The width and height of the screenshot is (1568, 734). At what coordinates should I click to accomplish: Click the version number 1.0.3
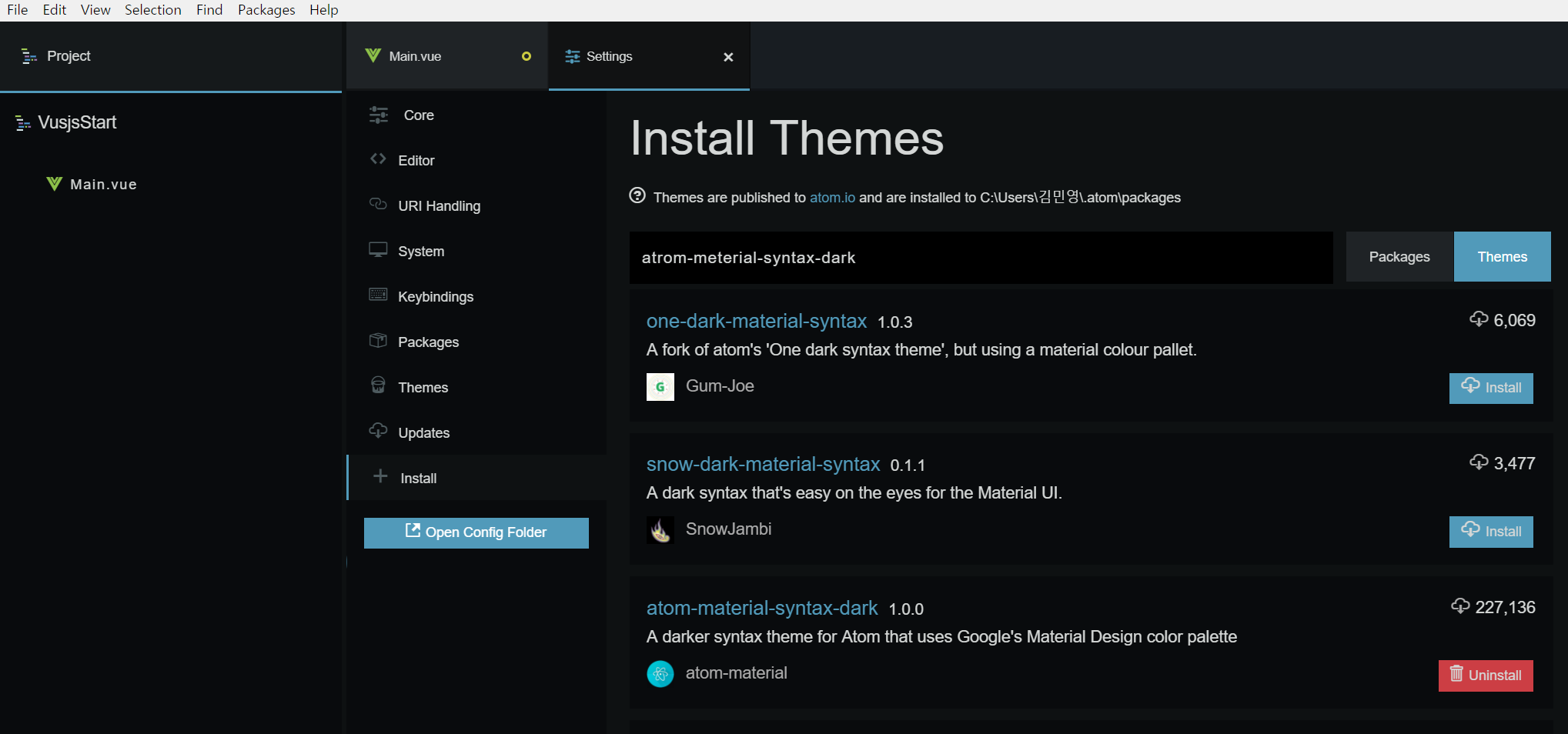[x=895, y=322]
